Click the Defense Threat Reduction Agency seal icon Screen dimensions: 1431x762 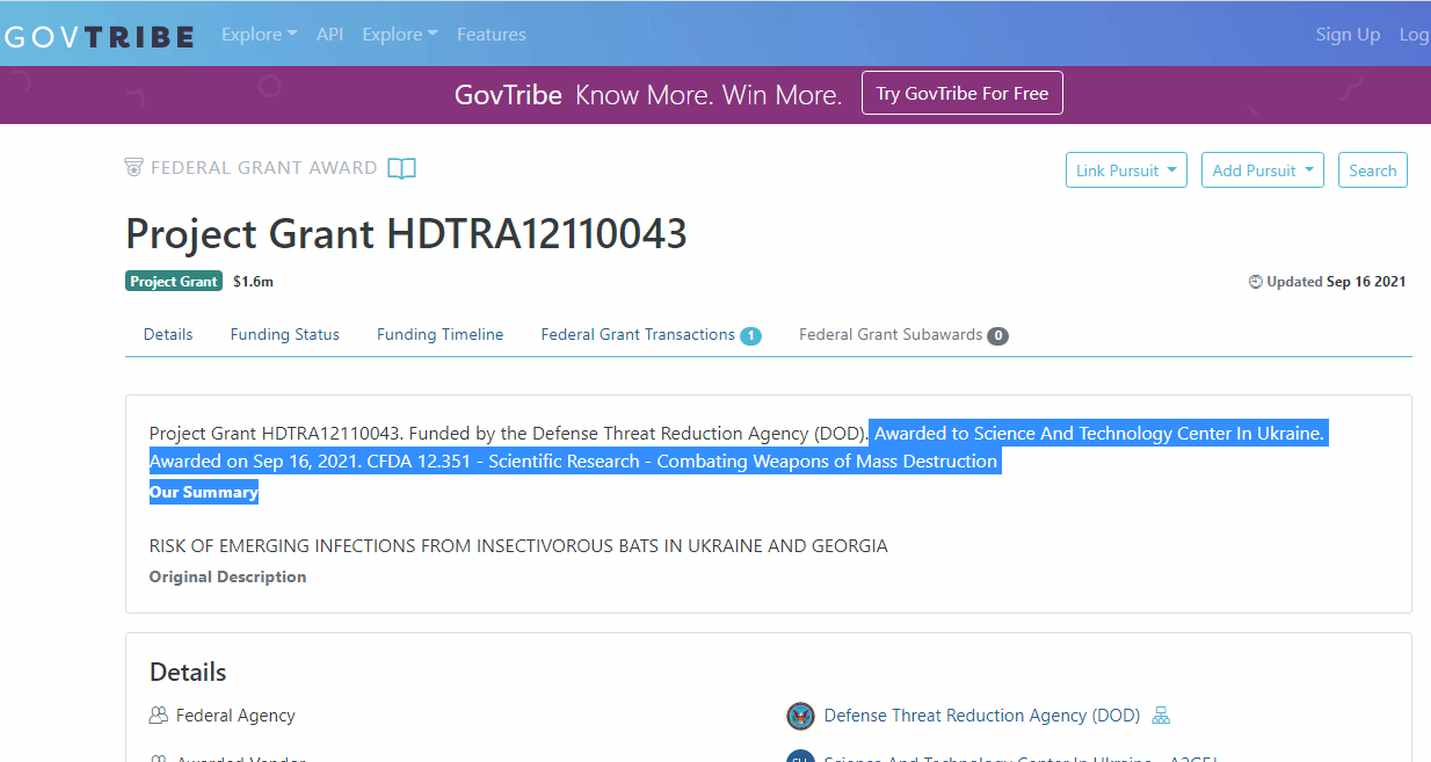[800, 716]
